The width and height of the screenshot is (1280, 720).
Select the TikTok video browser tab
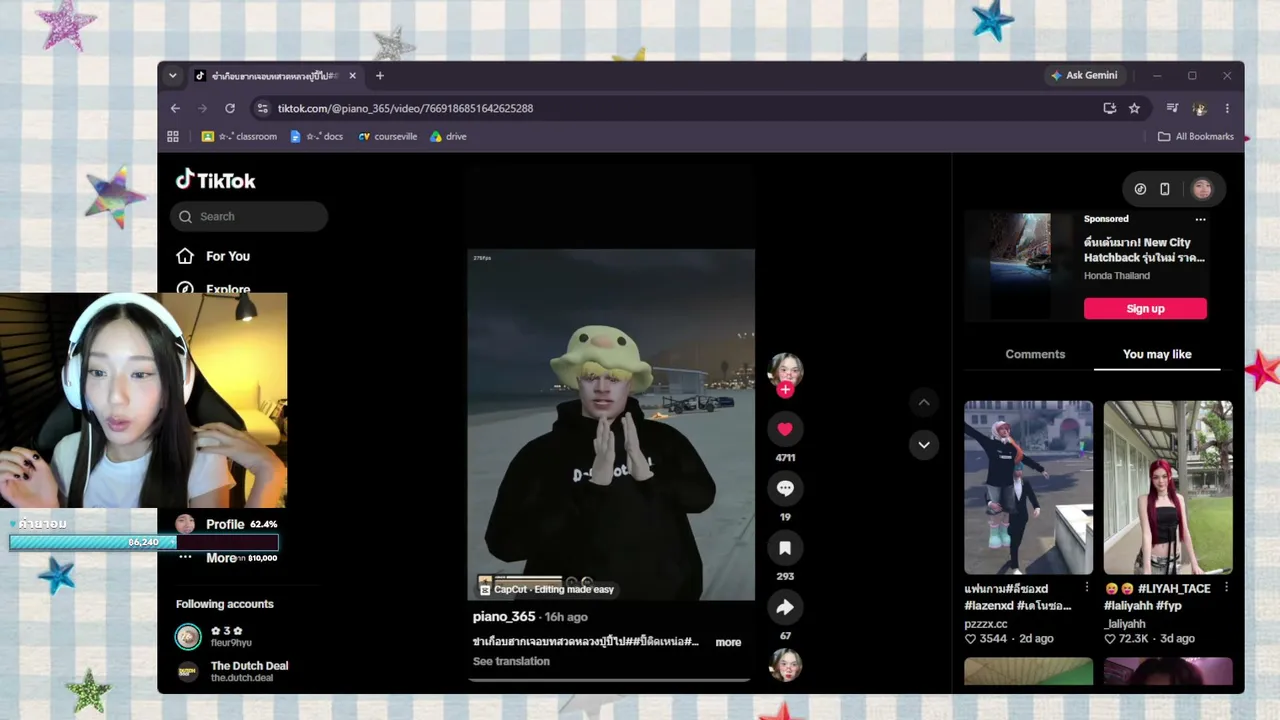click(x=273, y=75)
